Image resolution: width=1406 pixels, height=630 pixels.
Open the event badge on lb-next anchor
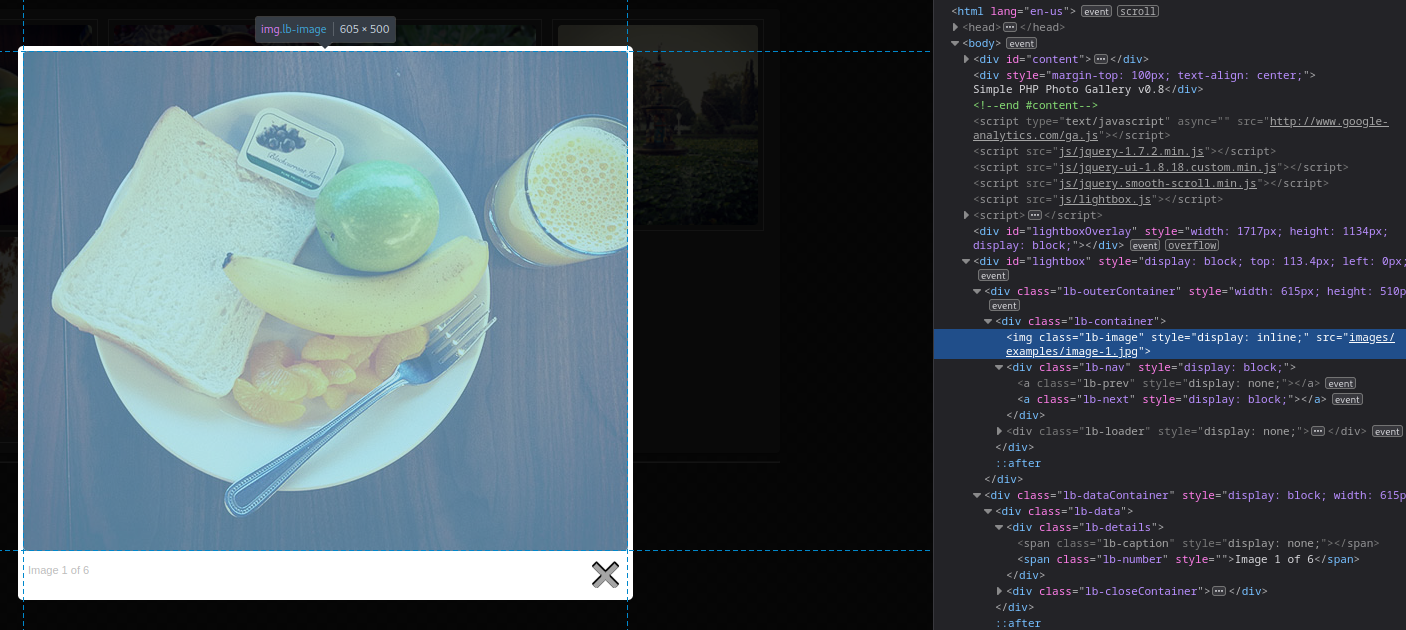tap(1347, 399)
